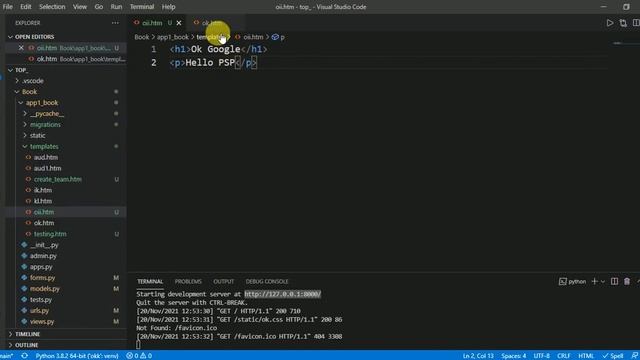
Task: Expand the OUTLINE section
Action: (27, 345)
